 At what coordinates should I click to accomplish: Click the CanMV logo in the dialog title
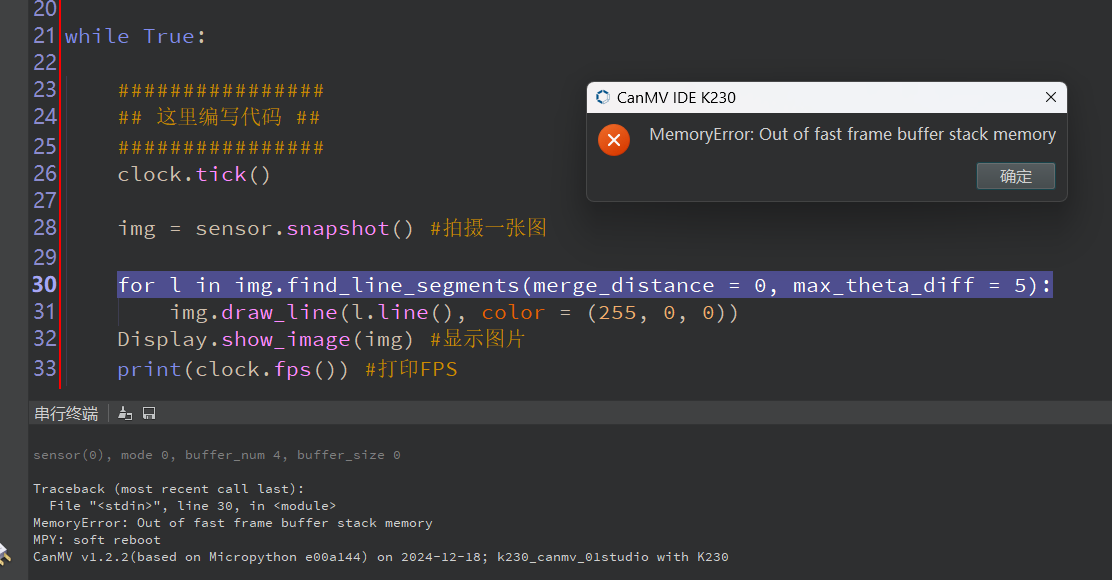(602, 97)
